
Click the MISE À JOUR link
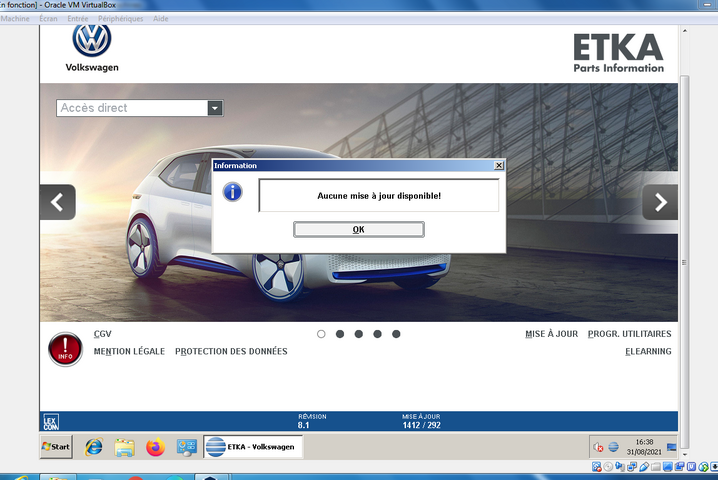[551, 334]
